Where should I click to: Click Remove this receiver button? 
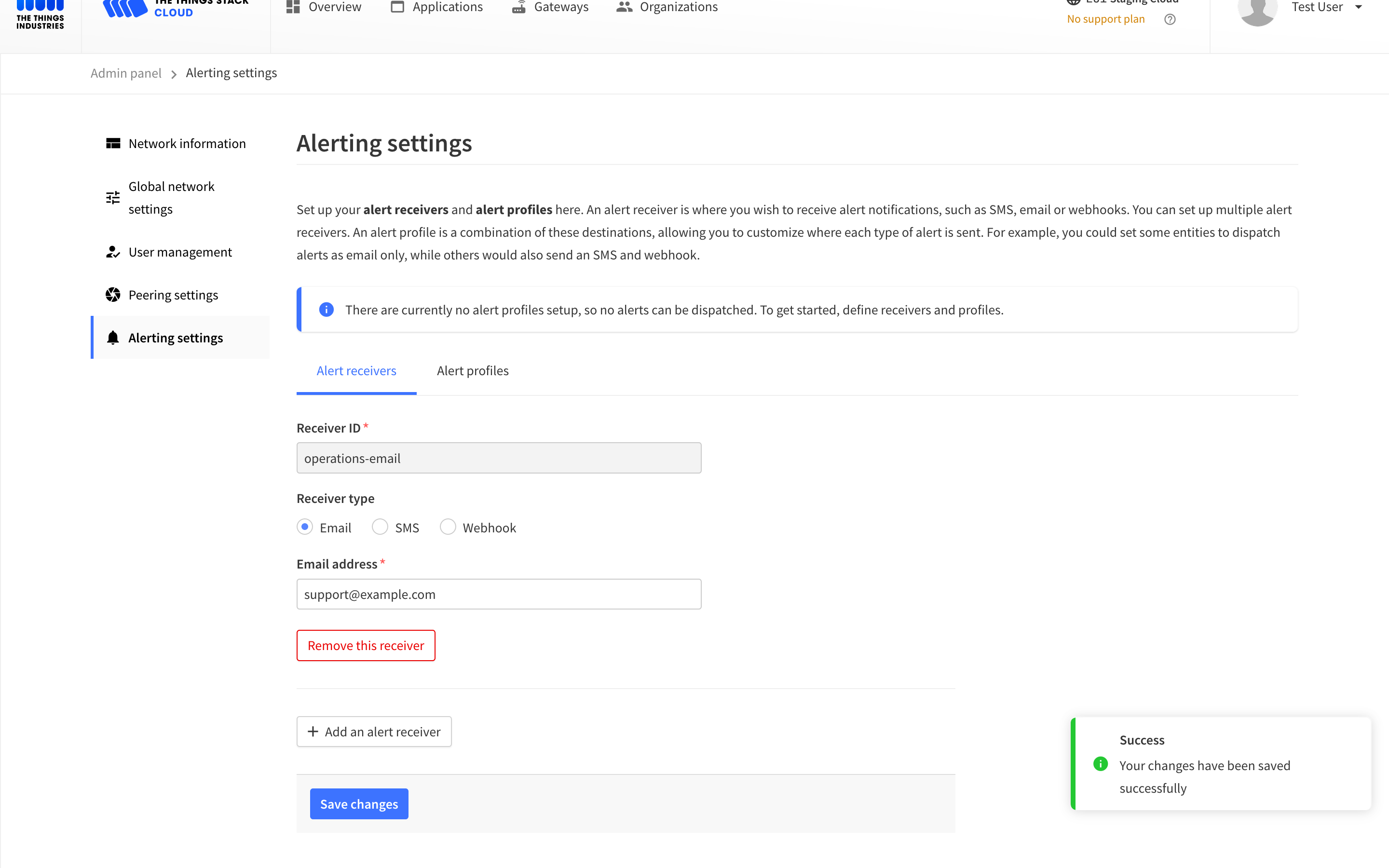pos(366,645)
